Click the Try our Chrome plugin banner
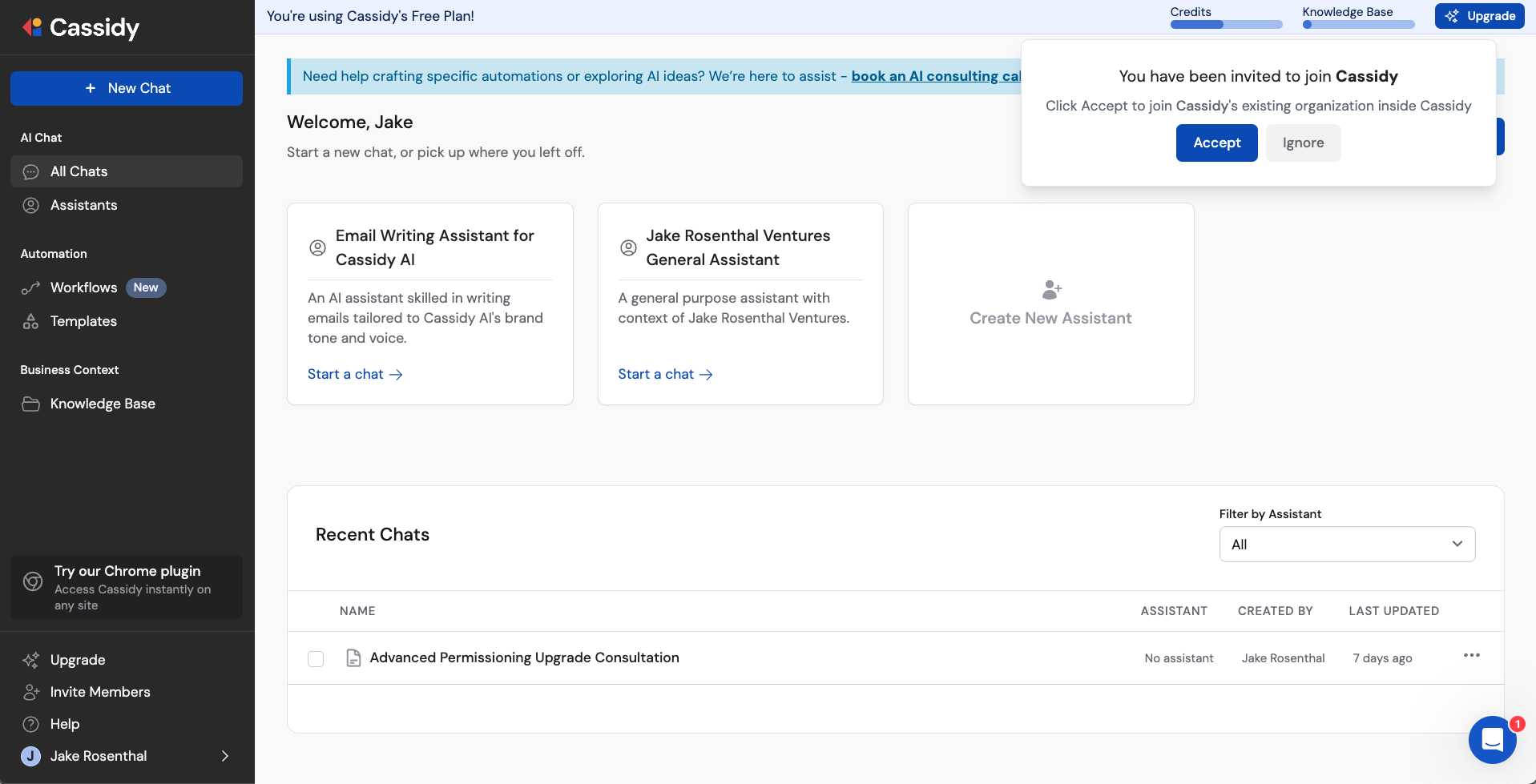The width and height of the screenshot is (1536, 784). (127, 587)
